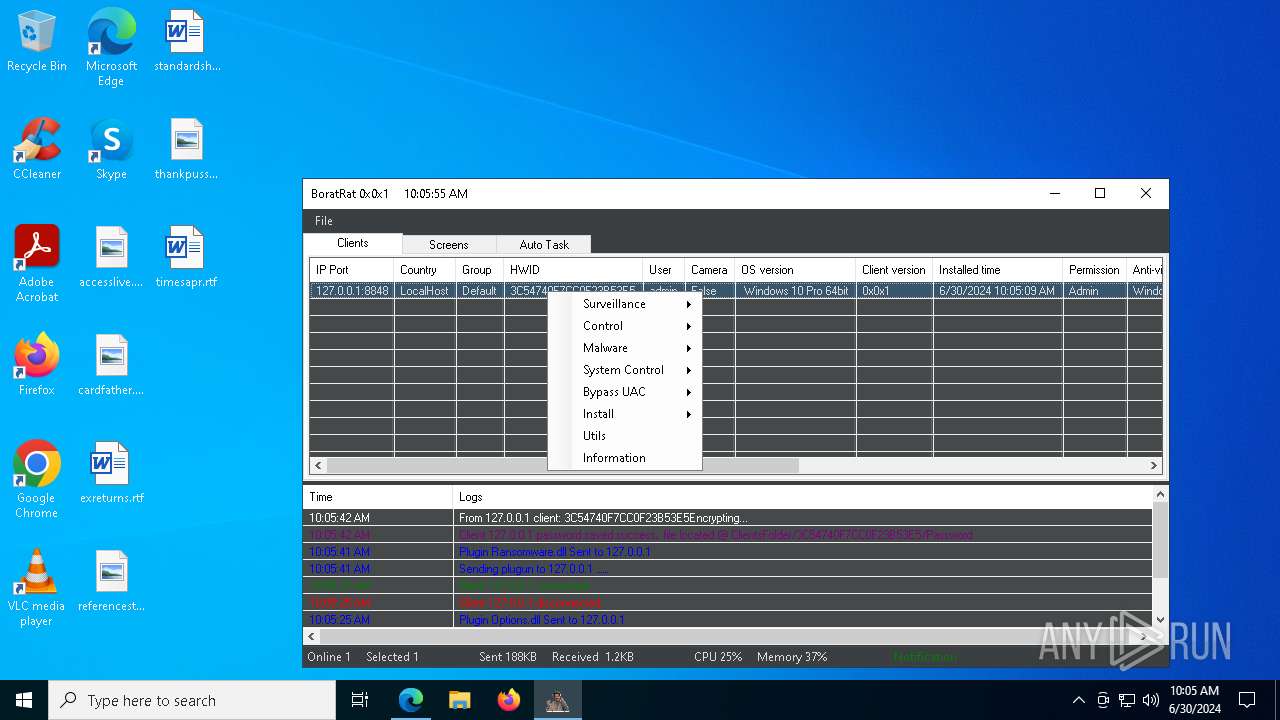Sort by the Client version column header
The width and height of the screenshot is (1280, 720).
pyautogui.click(x=894, y=270)
